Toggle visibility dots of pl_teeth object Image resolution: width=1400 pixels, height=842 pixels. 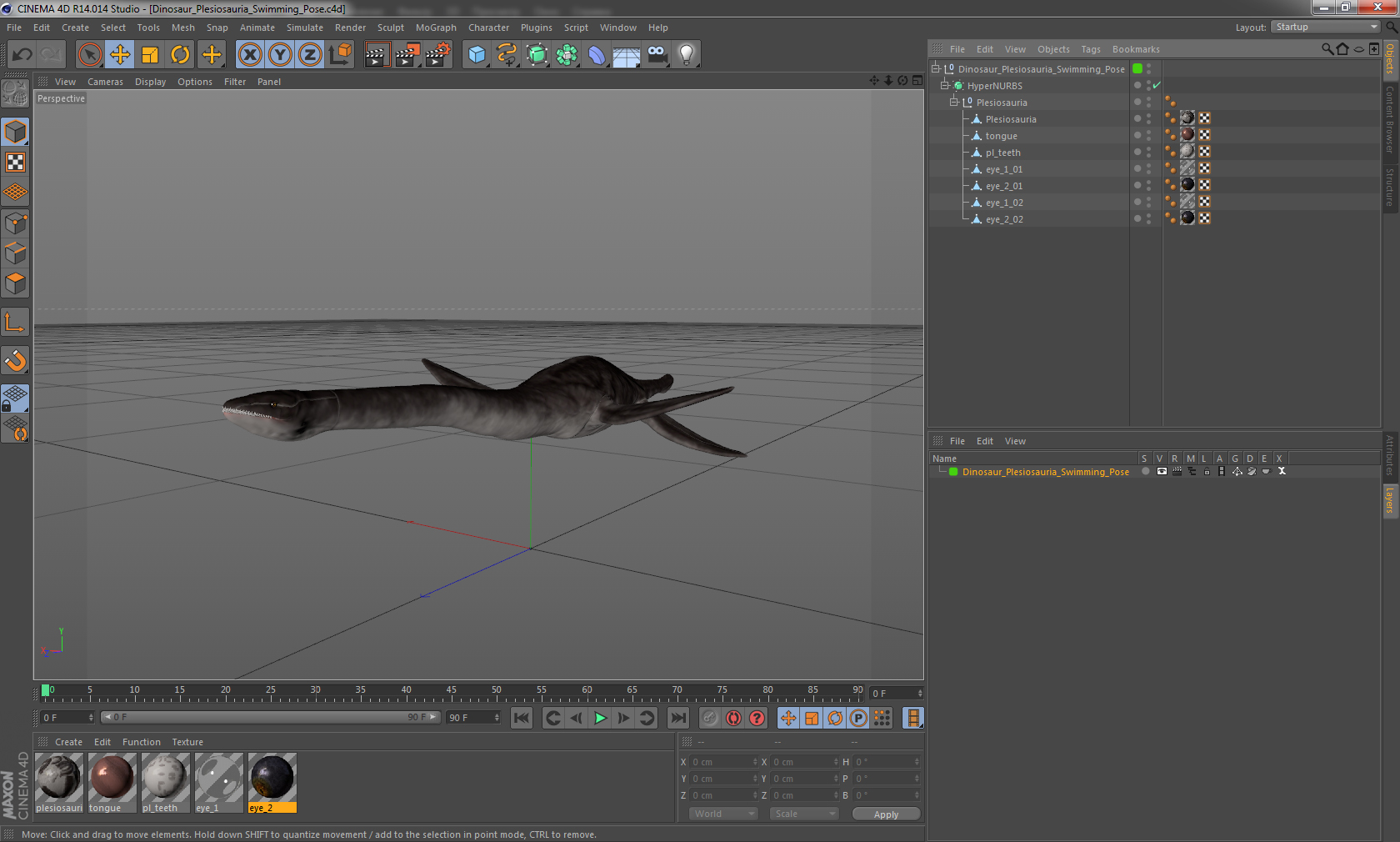point(1148,153)
